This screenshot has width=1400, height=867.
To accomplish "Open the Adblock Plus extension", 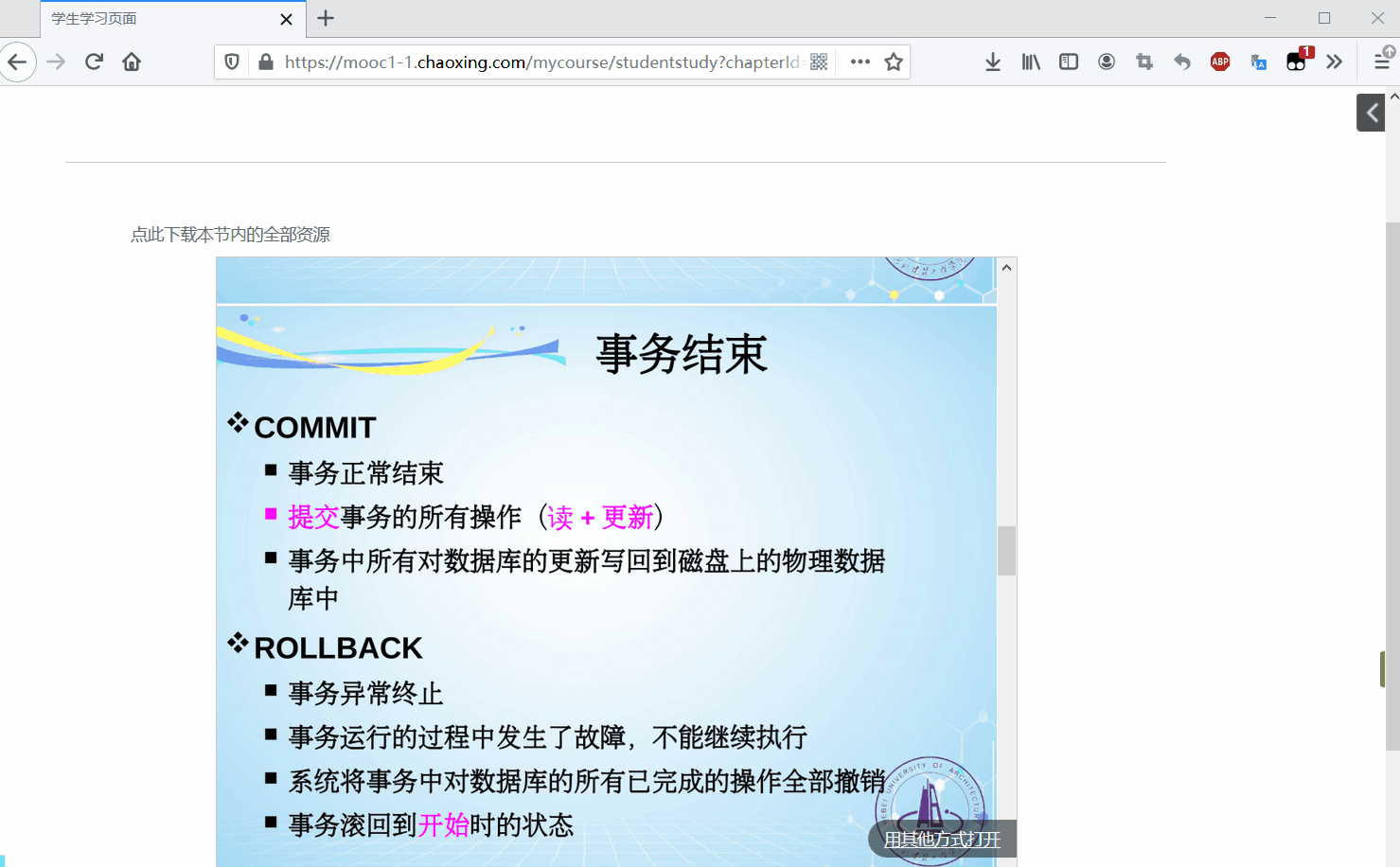I will (1220, 62).
